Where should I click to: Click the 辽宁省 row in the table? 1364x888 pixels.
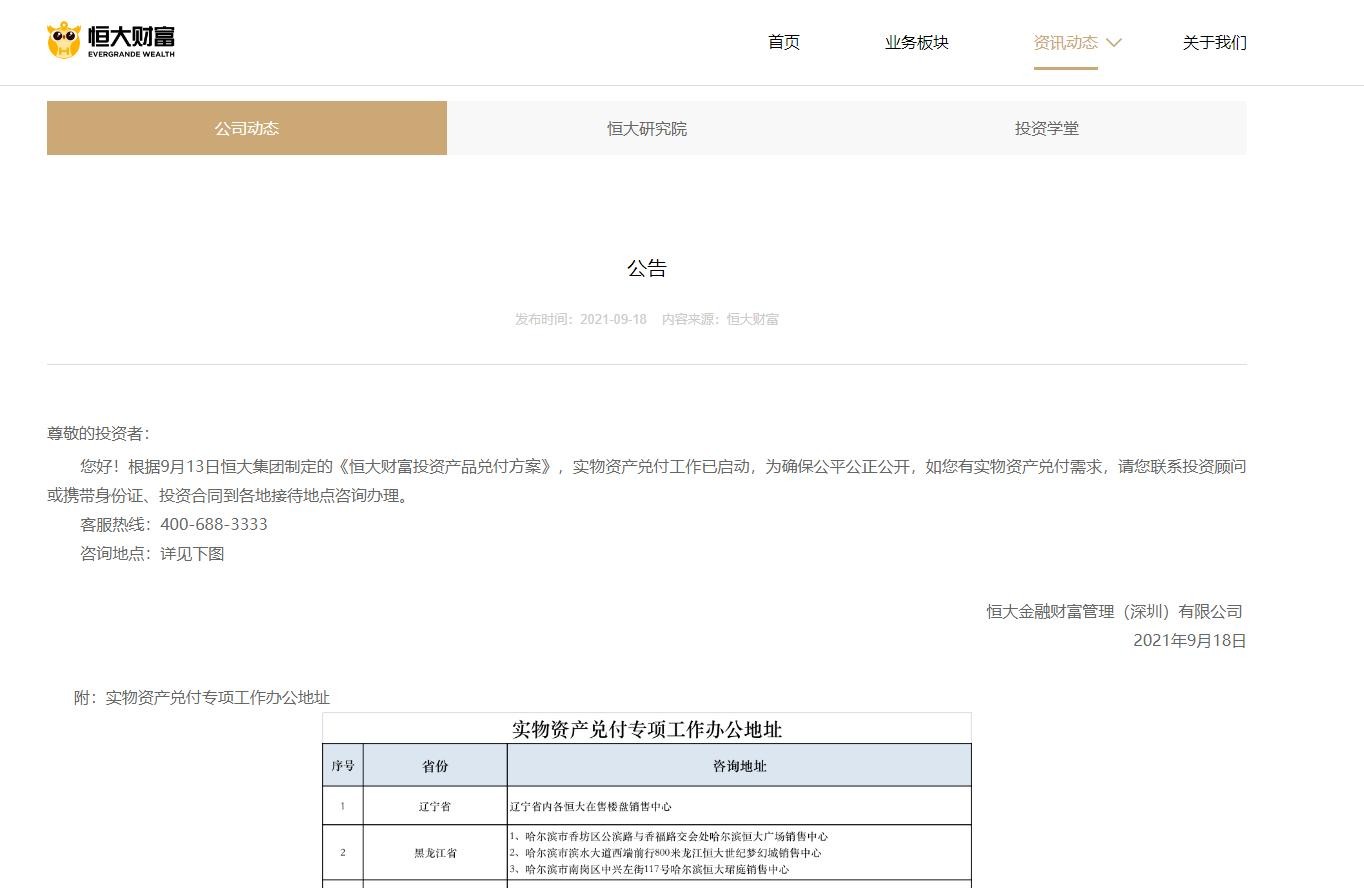[x=647, y=806]
